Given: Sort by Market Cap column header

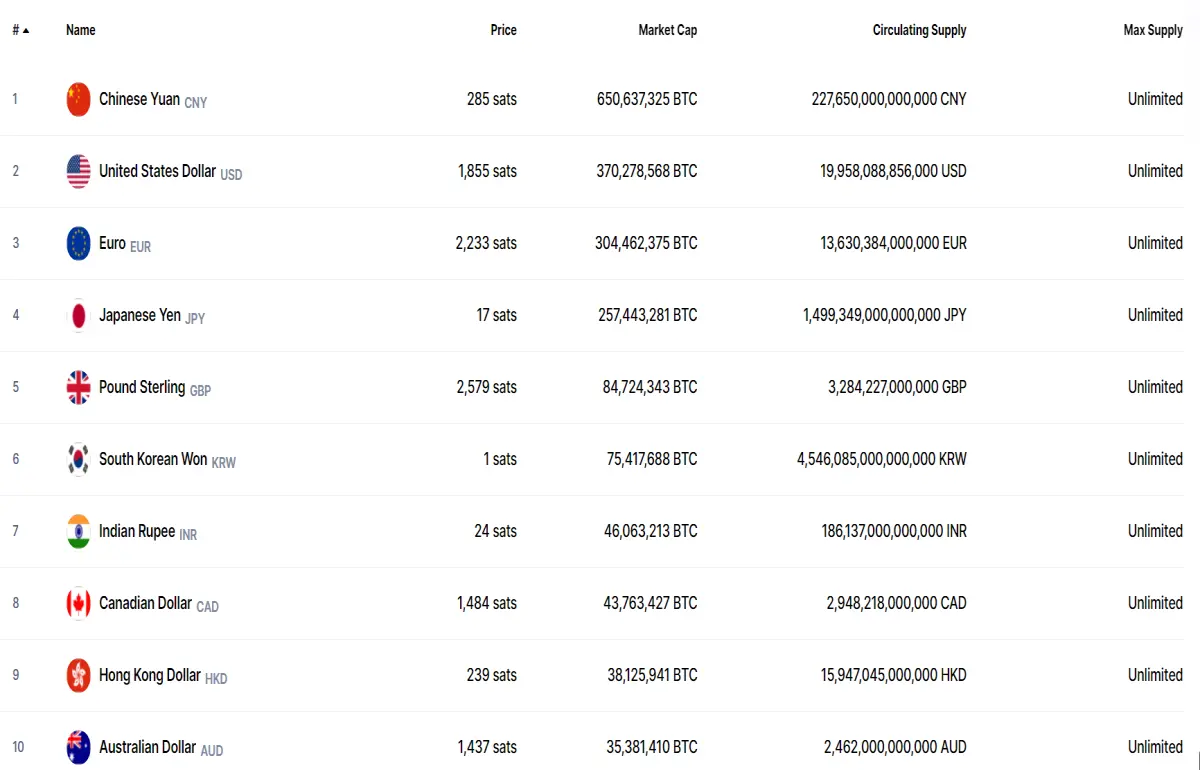Looking at the screenshot, I should click(668, 30).
